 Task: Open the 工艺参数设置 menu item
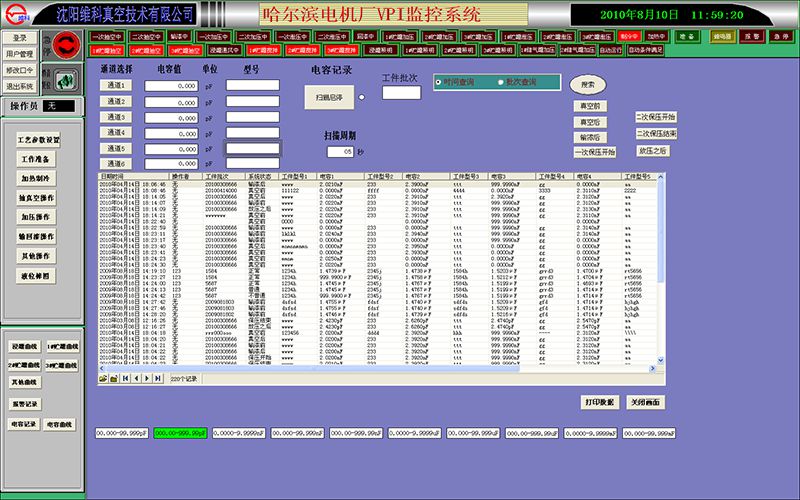click(41, 140)
